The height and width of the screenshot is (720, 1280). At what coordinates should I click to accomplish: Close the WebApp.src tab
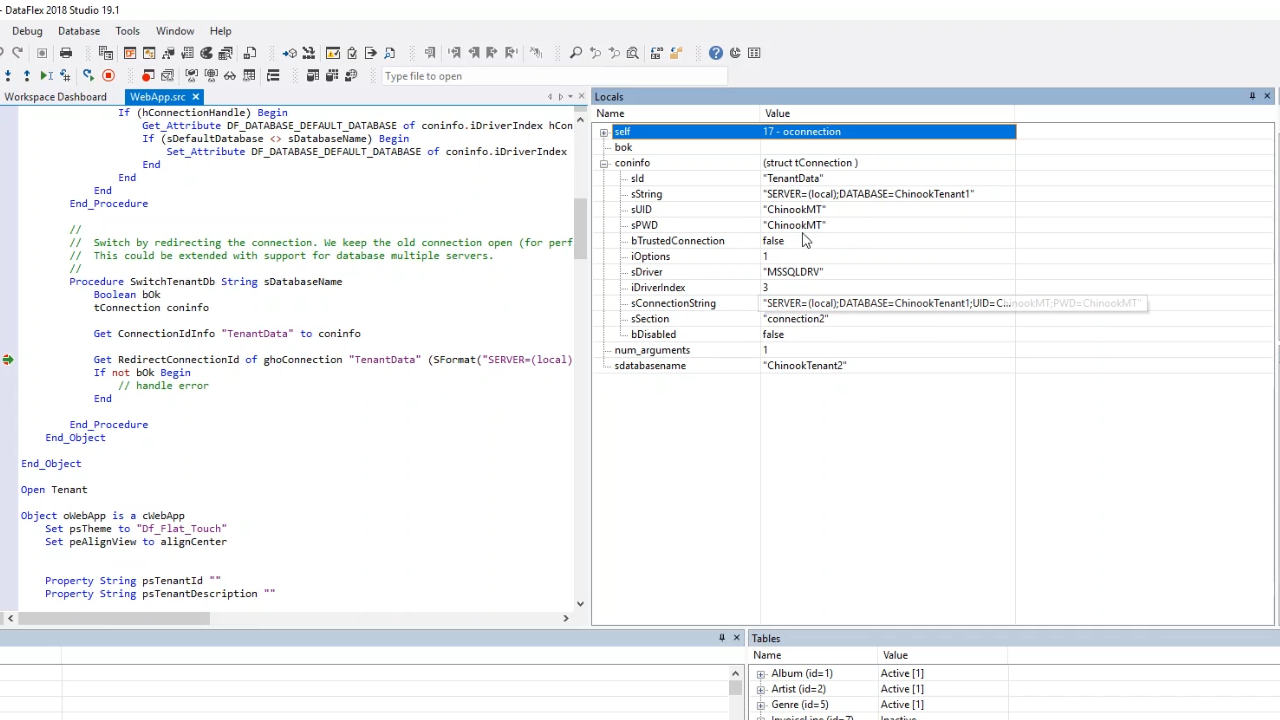pos(196,97)
